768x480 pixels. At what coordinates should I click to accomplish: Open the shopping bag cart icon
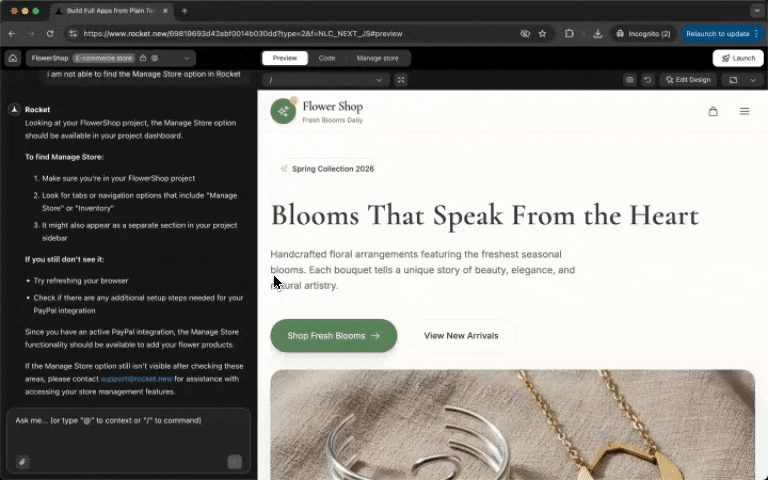(713, 111)
